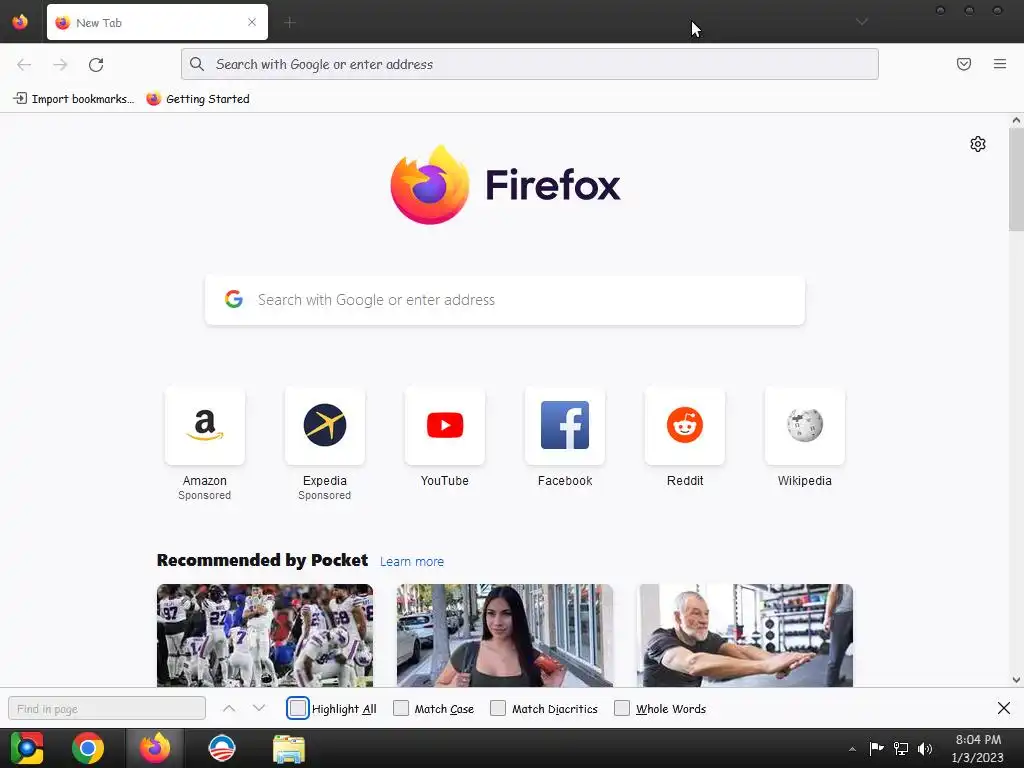Open the List all tabs dropdown arrow
The height and width of the screenshot is (768, 1024).
coord(862,22)
